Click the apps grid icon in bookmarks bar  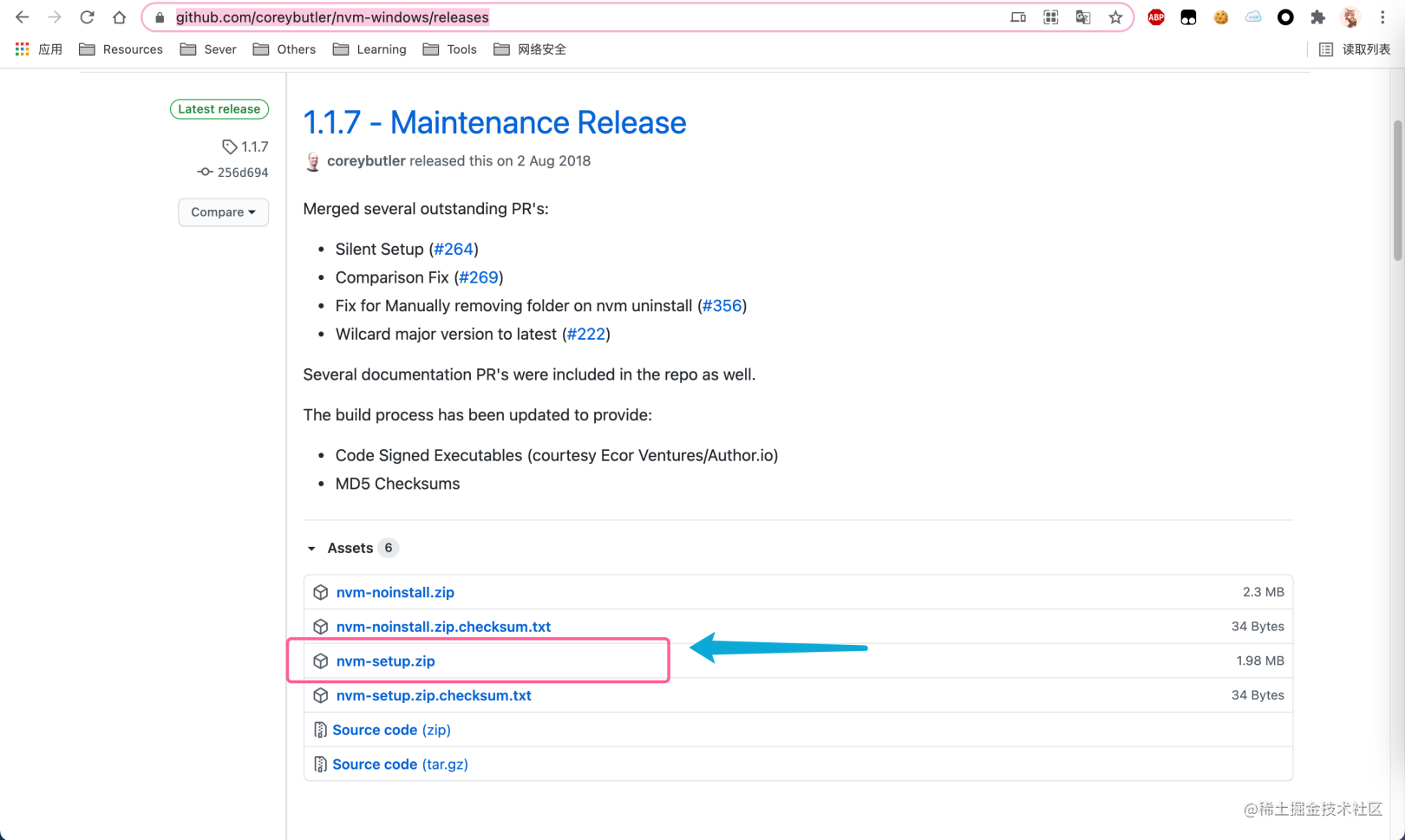23,49
